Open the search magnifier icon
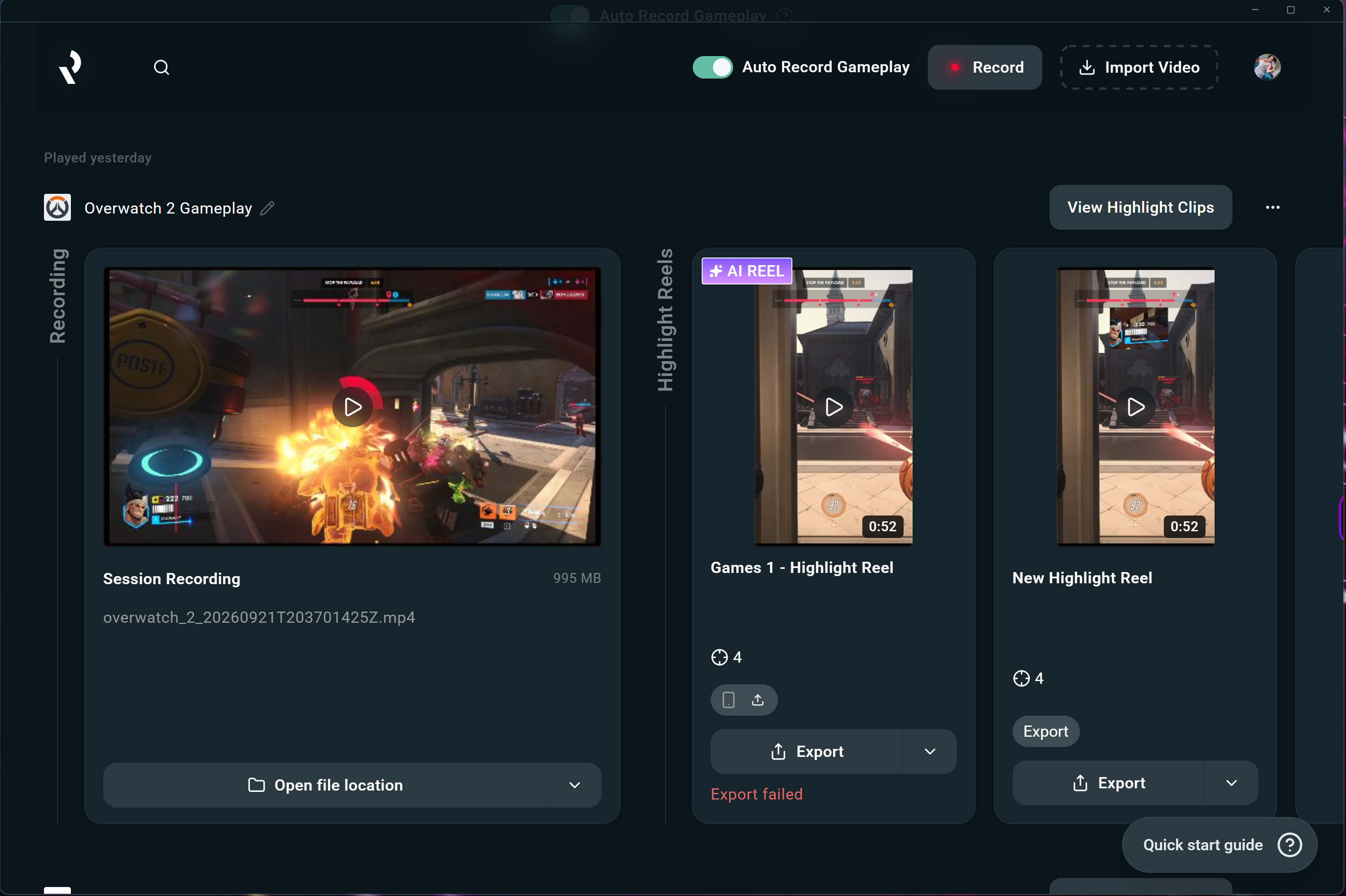The width and height of the screenshot is (1346, 896). pyautogui.click(x=162, y=67)
